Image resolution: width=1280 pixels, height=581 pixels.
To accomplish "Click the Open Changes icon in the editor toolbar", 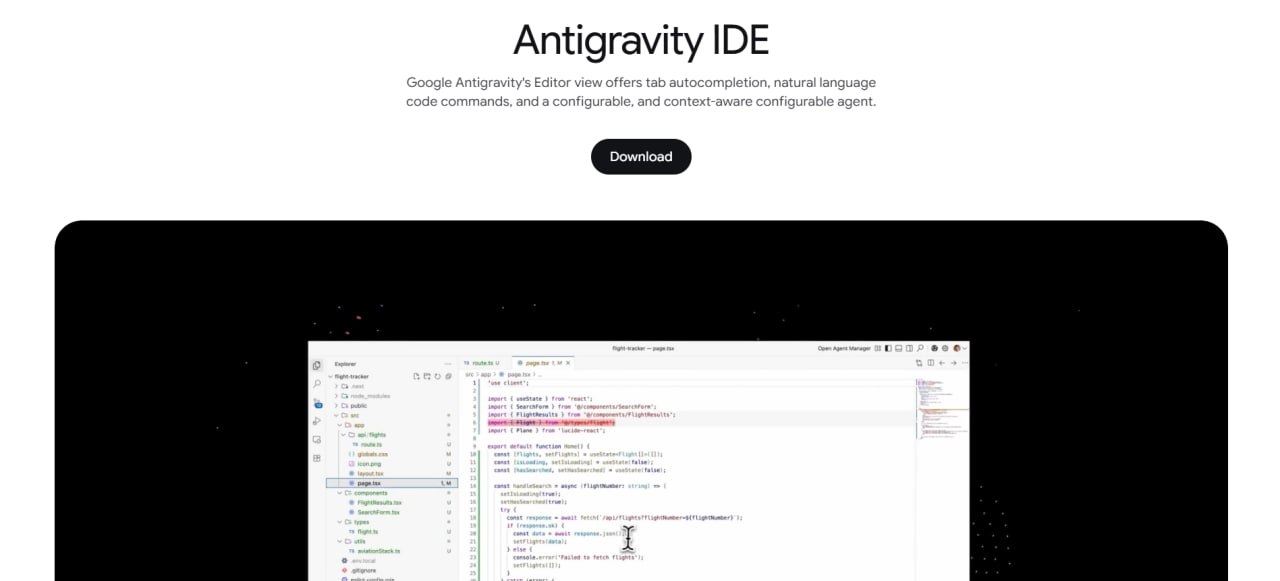I will [x=919, y=363].
